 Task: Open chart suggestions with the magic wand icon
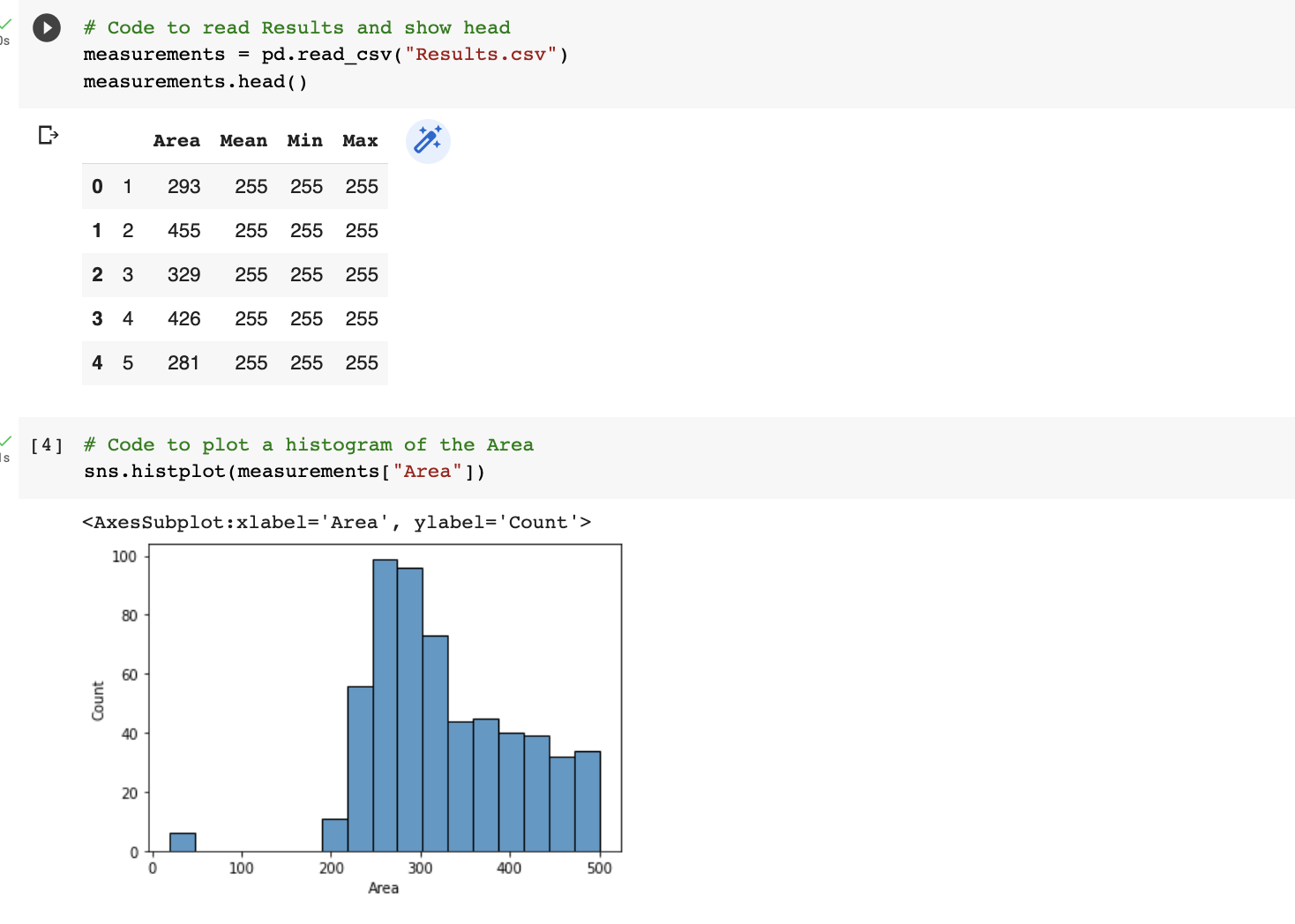coord(428,141)
